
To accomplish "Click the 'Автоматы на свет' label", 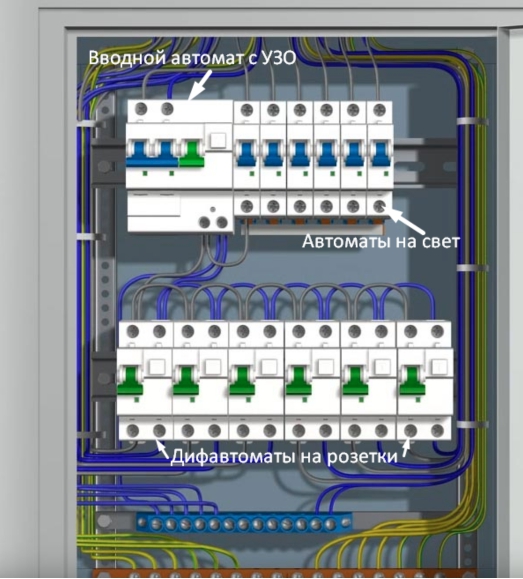I will 381,241.
